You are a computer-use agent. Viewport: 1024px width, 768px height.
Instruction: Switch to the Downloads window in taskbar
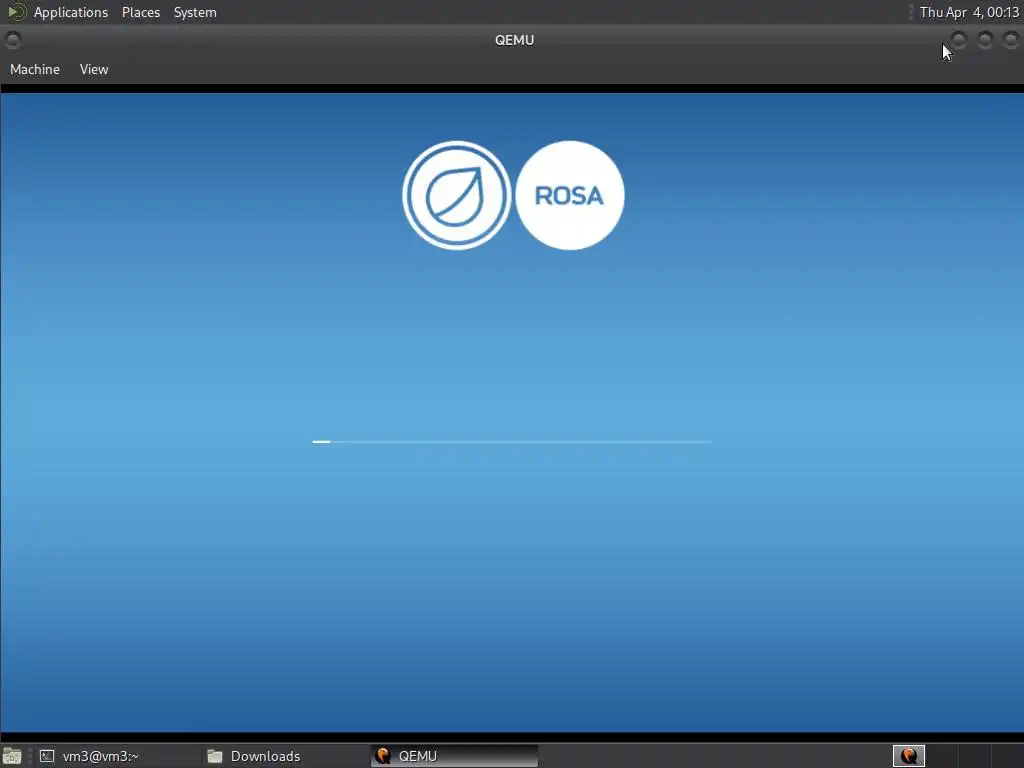coord(285,756)
